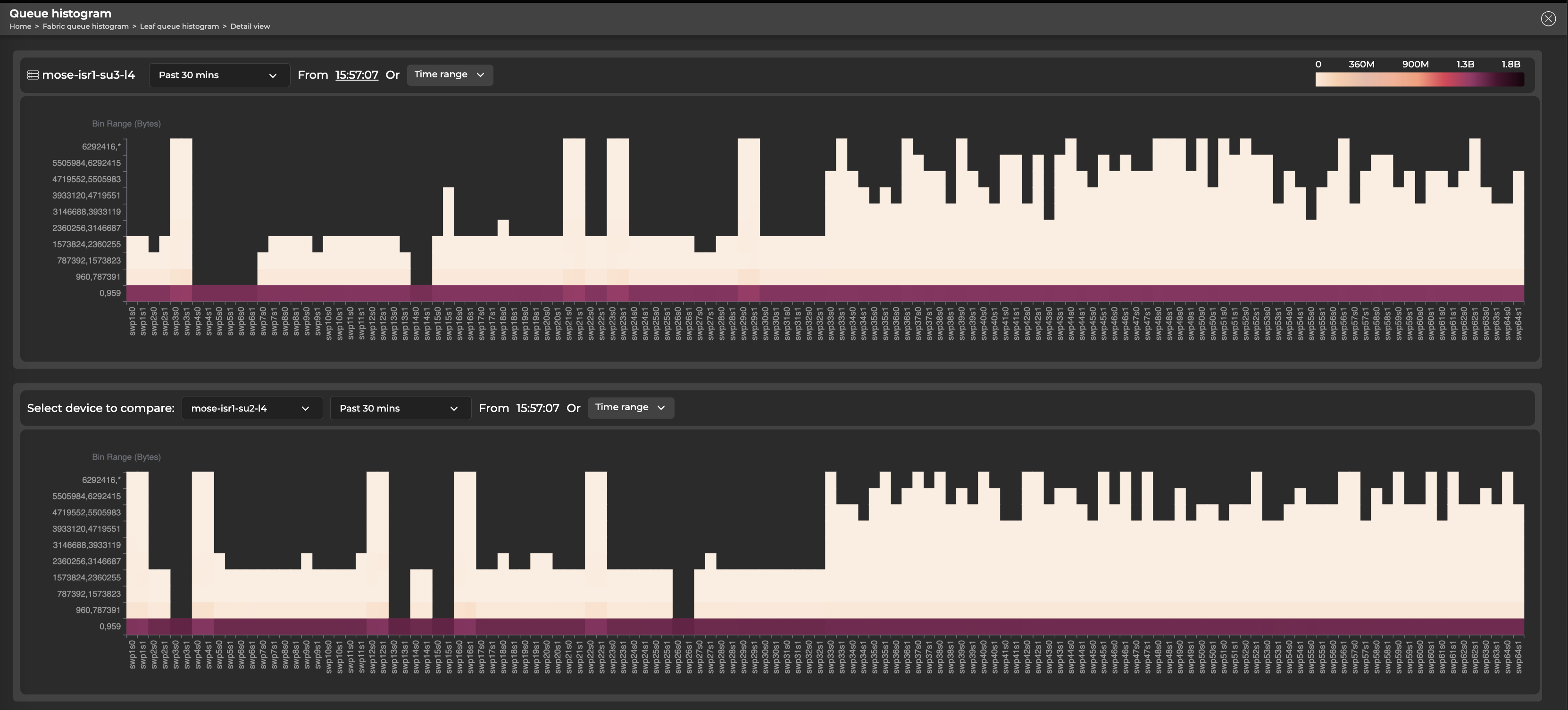This screenshot has height=710, width=1568.
Task: Click the server icon beside mose-isr1-su3-l4
Action: (x=33, y=74)
